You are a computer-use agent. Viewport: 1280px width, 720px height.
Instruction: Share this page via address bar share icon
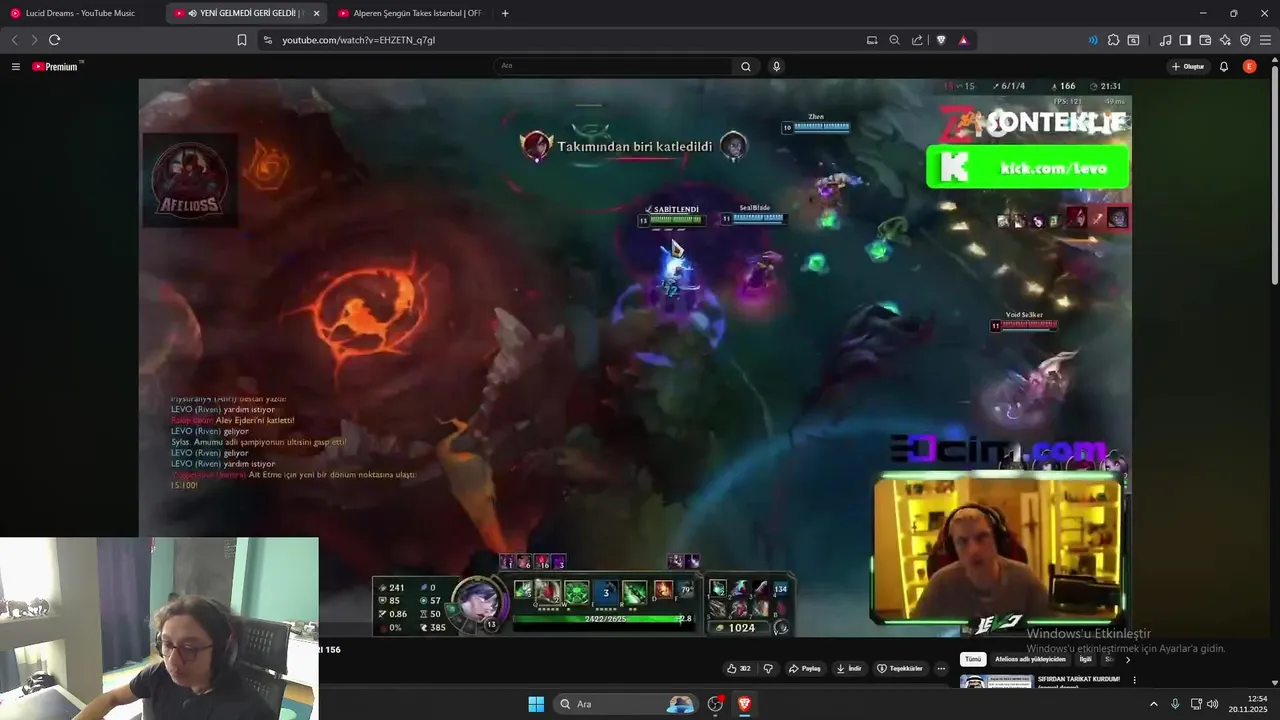pyautogui.click(x=917, y=40)
